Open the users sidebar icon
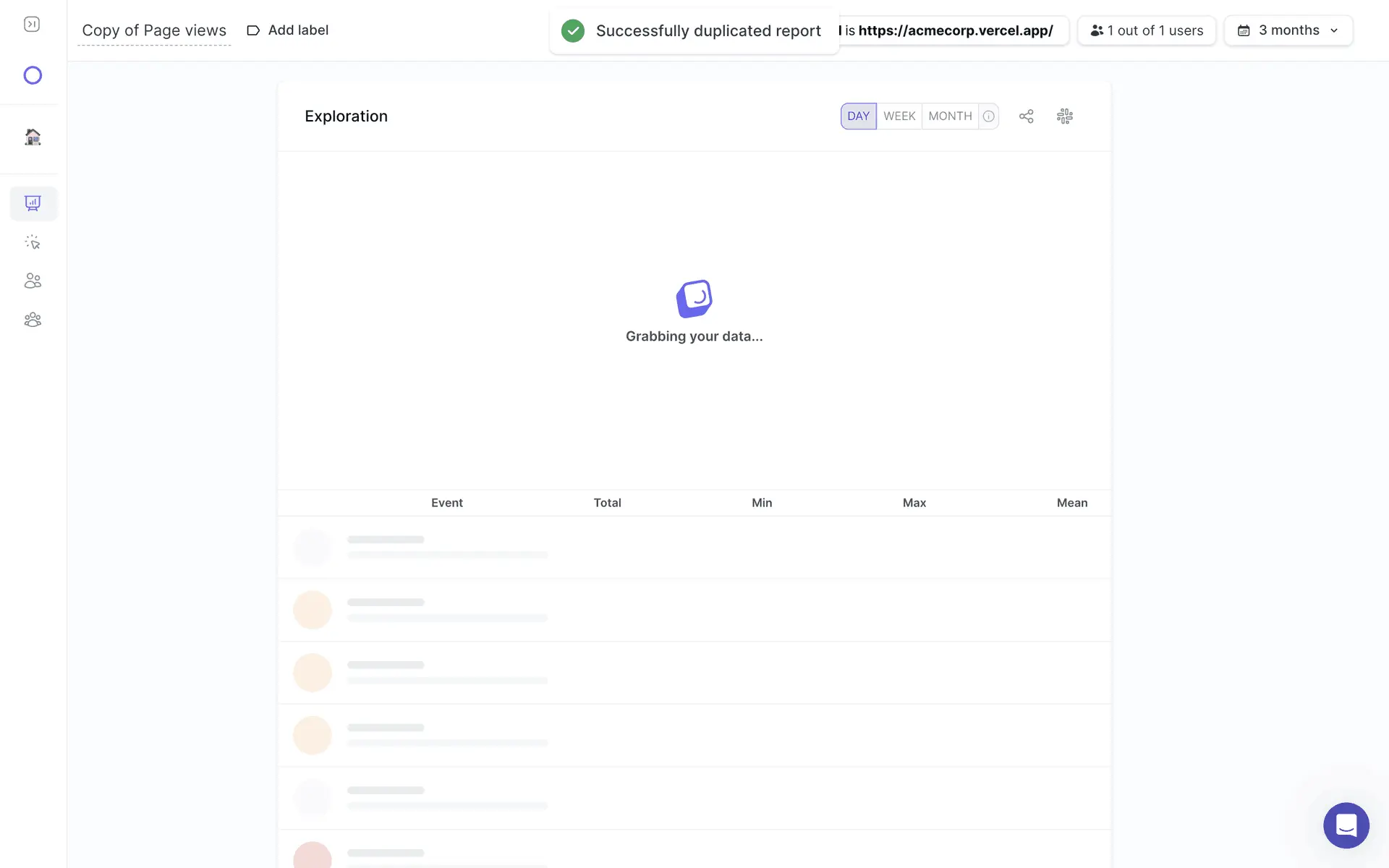This screenshot has height=868, width=1389. (33, 281)
